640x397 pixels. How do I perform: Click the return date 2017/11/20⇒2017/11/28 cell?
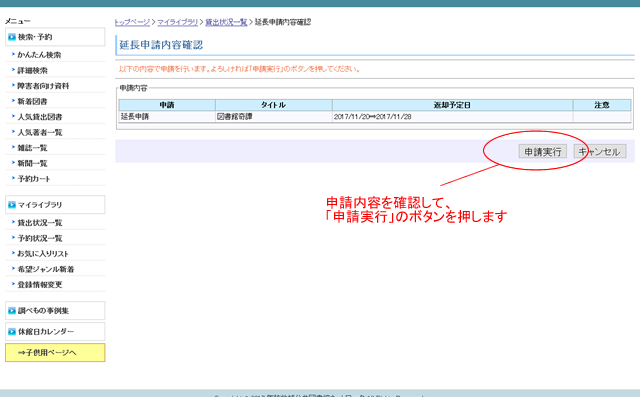453,117
